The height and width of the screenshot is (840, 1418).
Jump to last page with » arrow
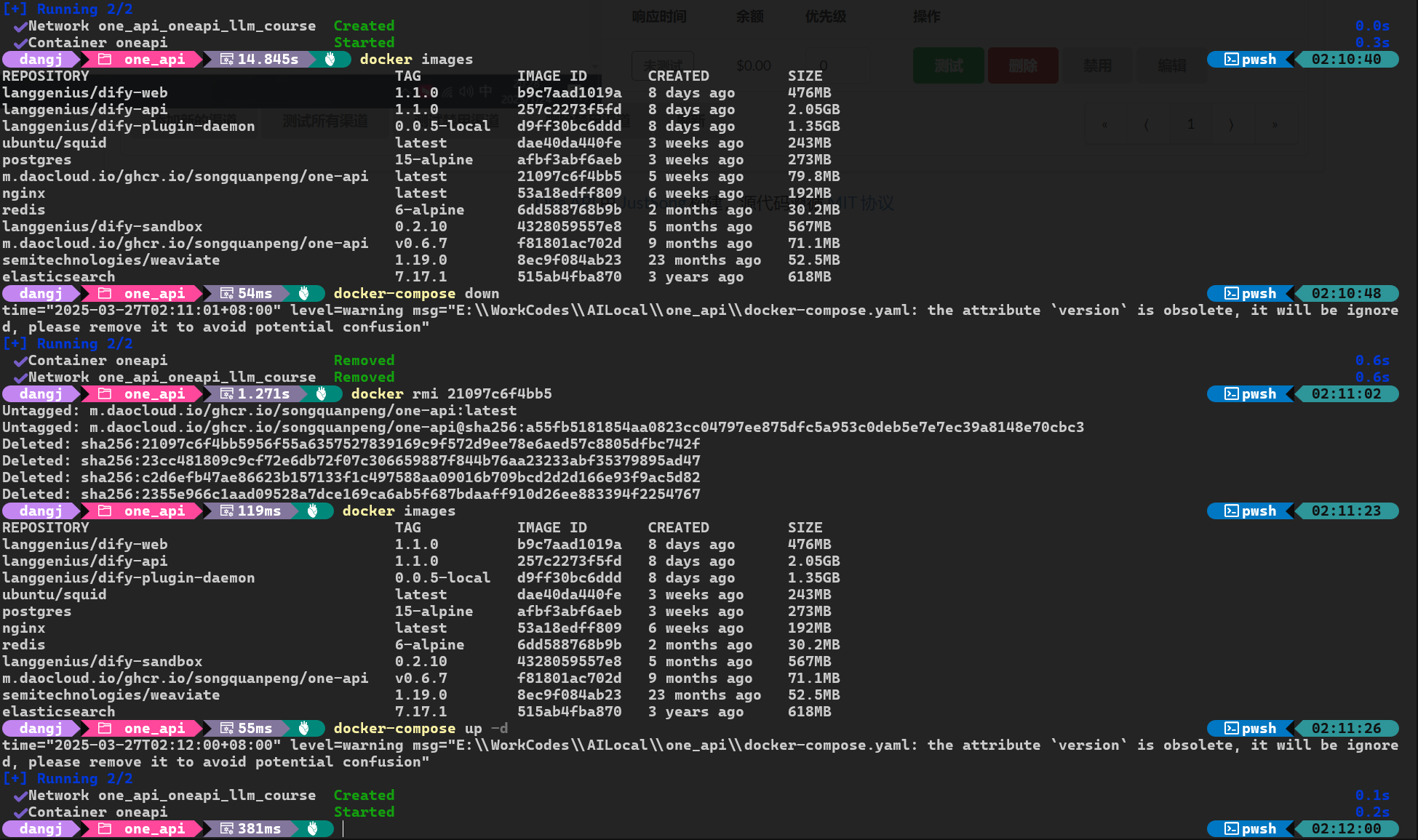[x=1274, y=124]
